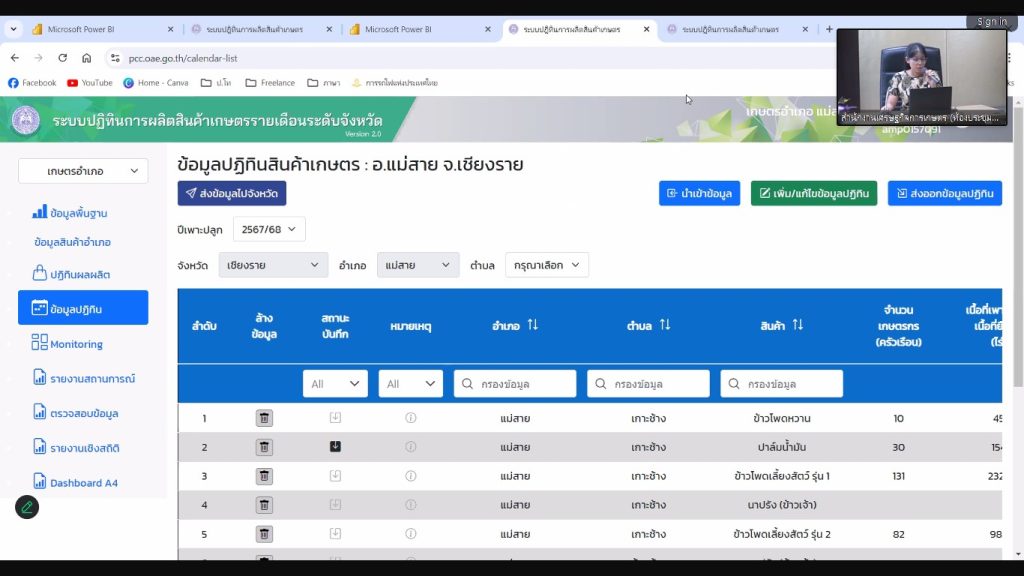Viewport: 1024px width, 576px height.
Task: Open the ภาษา bookmark folder
Action: [x=324, y=83]
